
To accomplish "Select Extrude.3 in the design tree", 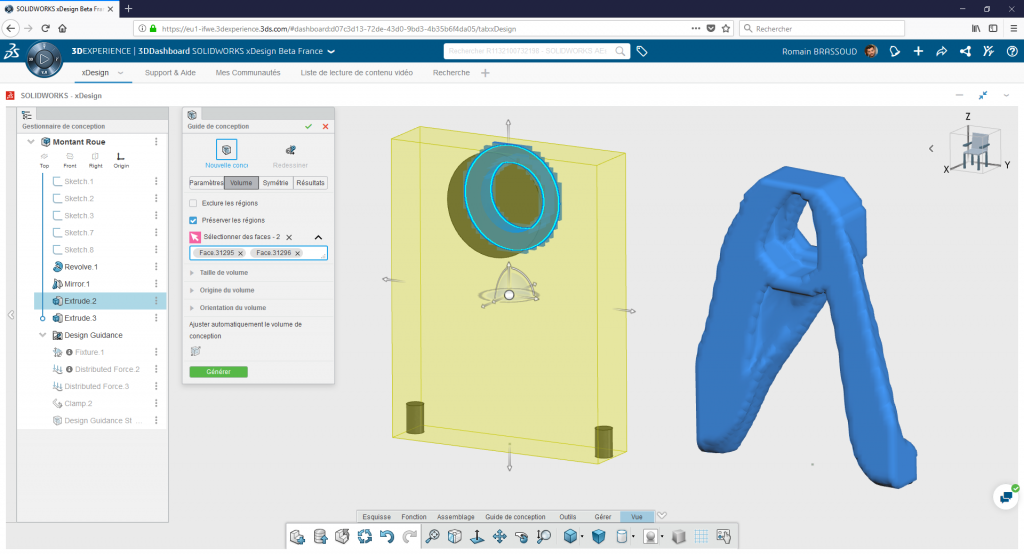I will (80, 318).
